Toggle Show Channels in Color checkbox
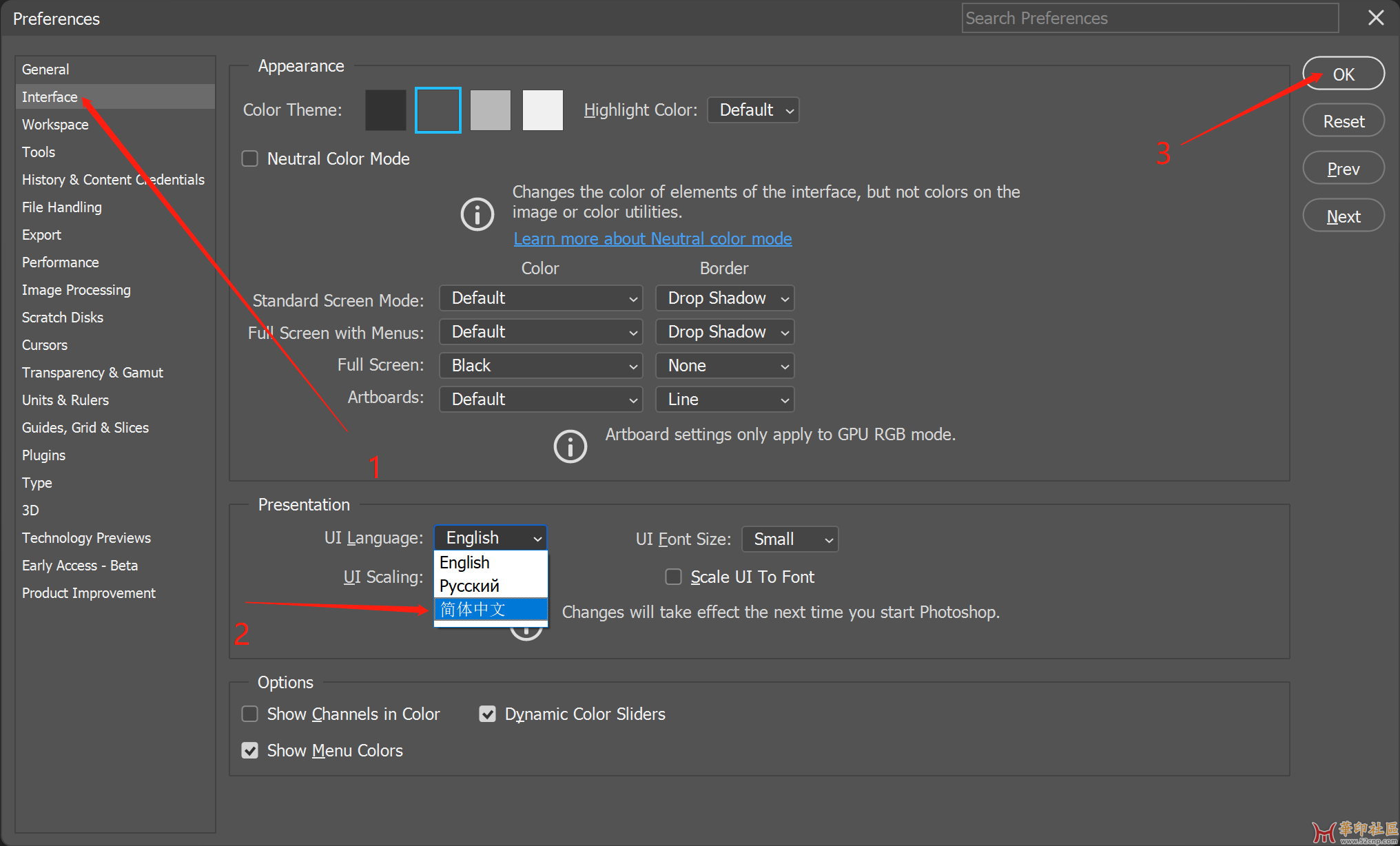1400x846 pixels. tap(250, 714)
